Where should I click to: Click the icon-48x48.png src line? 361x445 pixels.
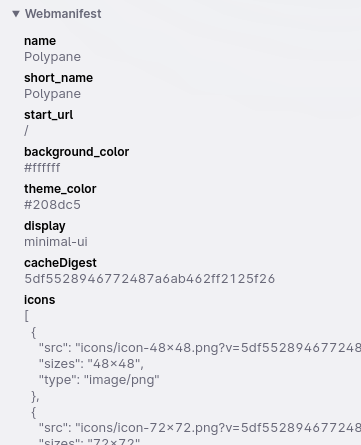pos(200,348)
